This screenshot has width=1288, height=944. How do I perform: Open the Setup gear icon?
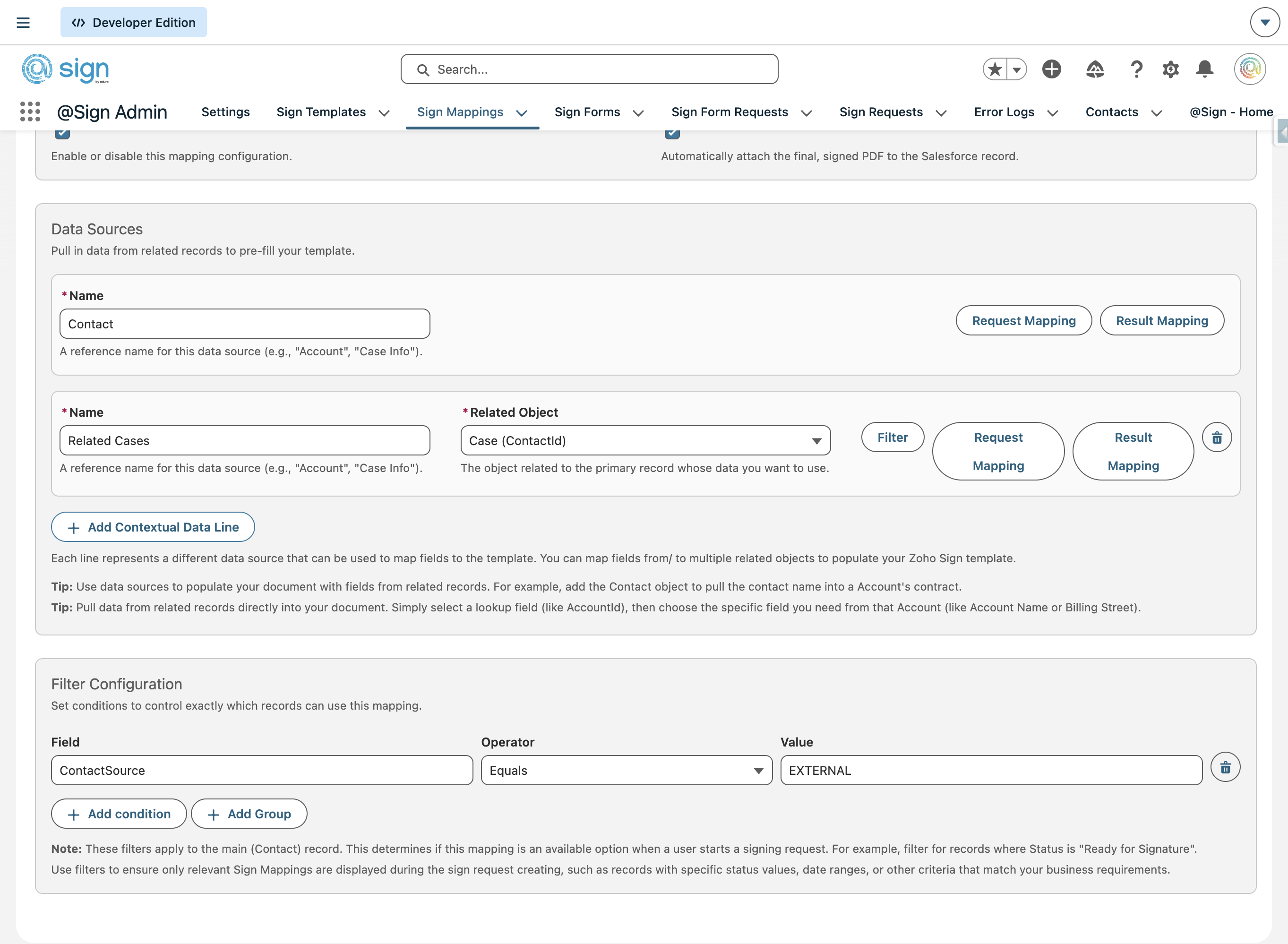tap(1170, 69)
